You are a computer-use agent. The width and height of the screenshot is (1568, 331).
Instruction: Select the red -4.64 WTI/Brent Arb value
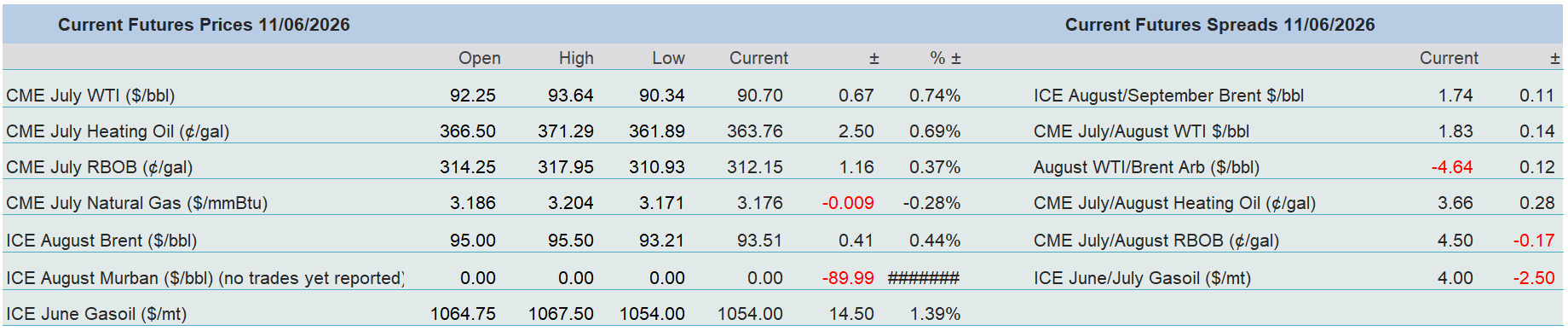point(1452,167)
